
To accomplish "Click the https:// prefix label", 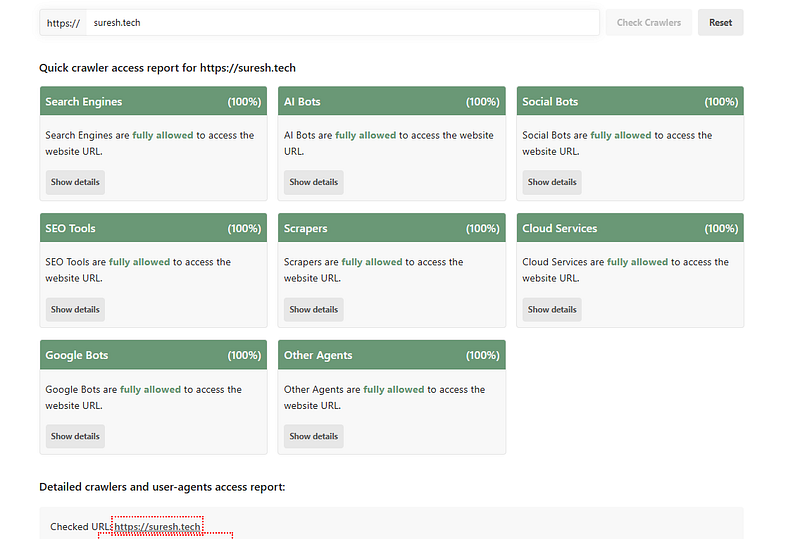I will 63,23.
